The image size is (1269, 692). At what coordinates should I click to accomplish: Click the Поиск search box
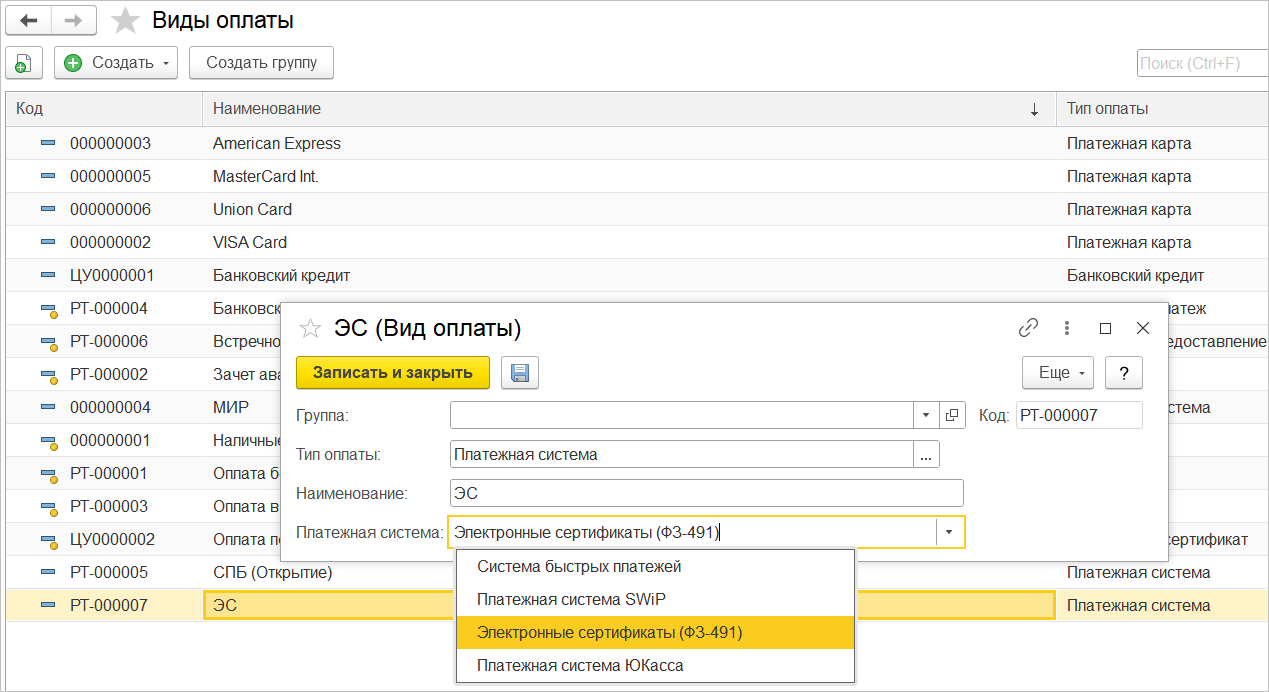pos(1200,63)
